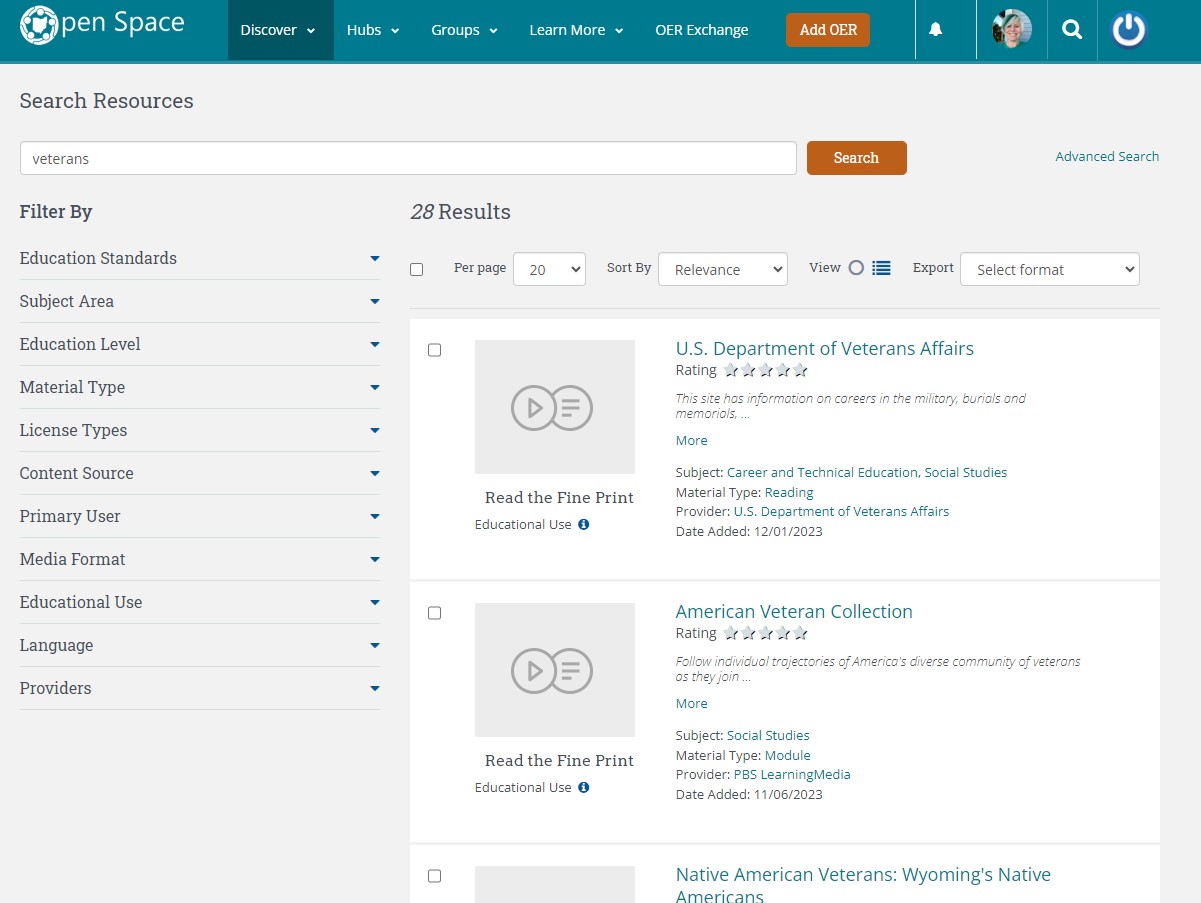Click the Date Added 12/01/2023 text
The height and width of the screenshot is (903, 1201).
click(x=749, y=532)
